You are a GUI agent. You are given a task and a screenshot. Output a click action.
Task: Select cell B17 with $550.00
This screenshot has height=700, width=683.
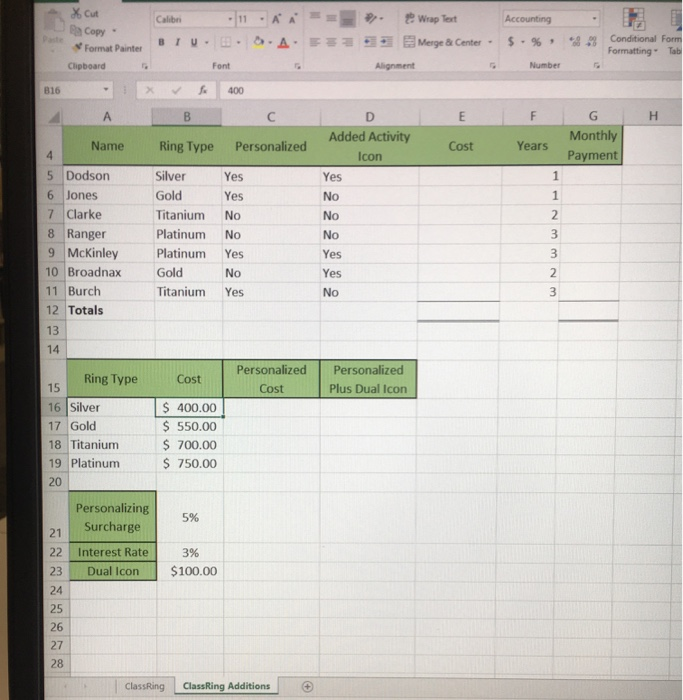tap(189, 426)
